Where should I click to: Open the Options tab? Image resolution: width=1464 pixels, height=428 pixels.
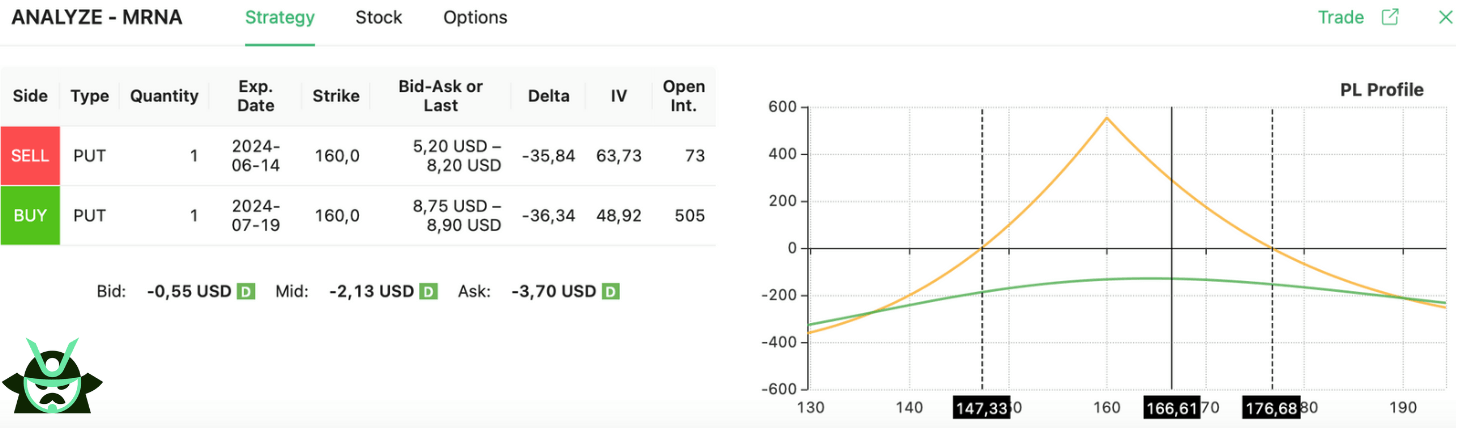[475, 18]
